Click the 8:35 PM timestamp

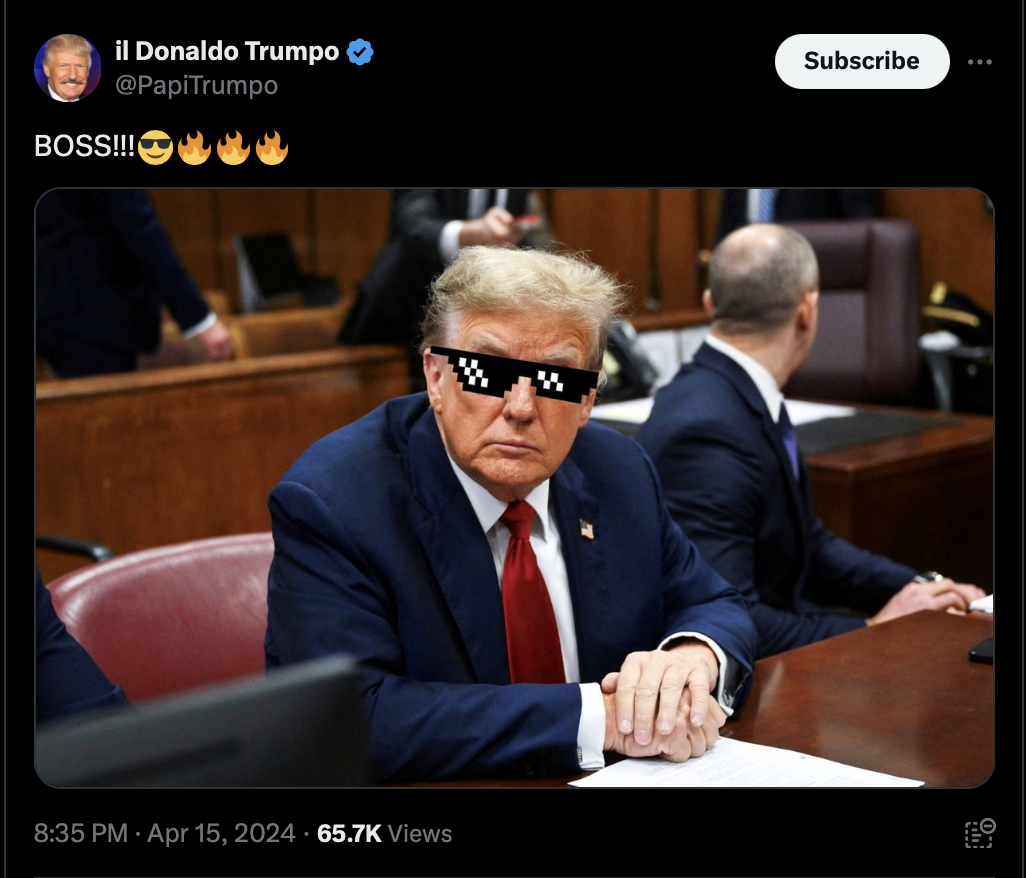click(80, 833)
